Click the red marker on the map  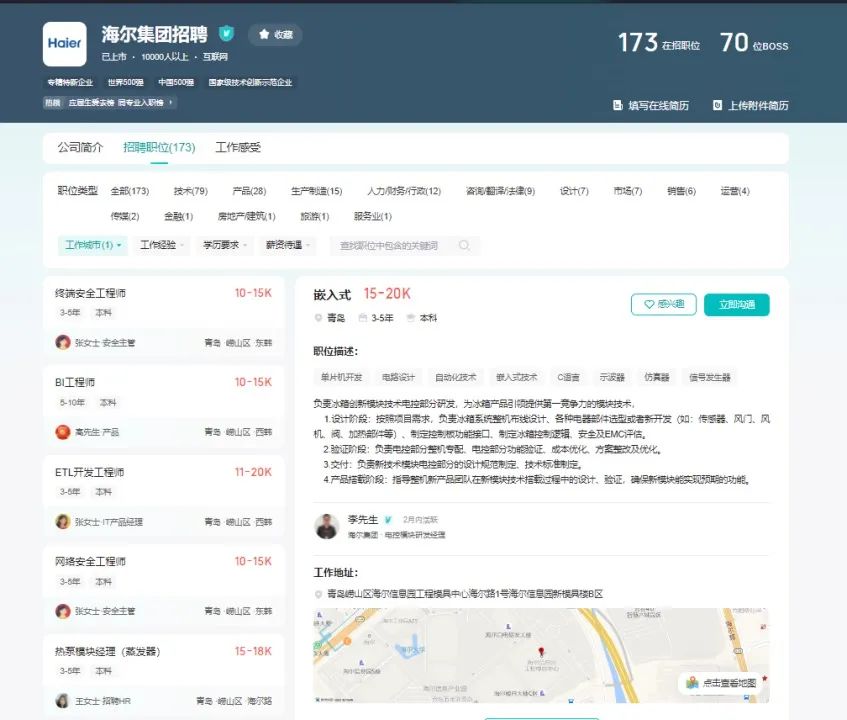tap(541, 652)
